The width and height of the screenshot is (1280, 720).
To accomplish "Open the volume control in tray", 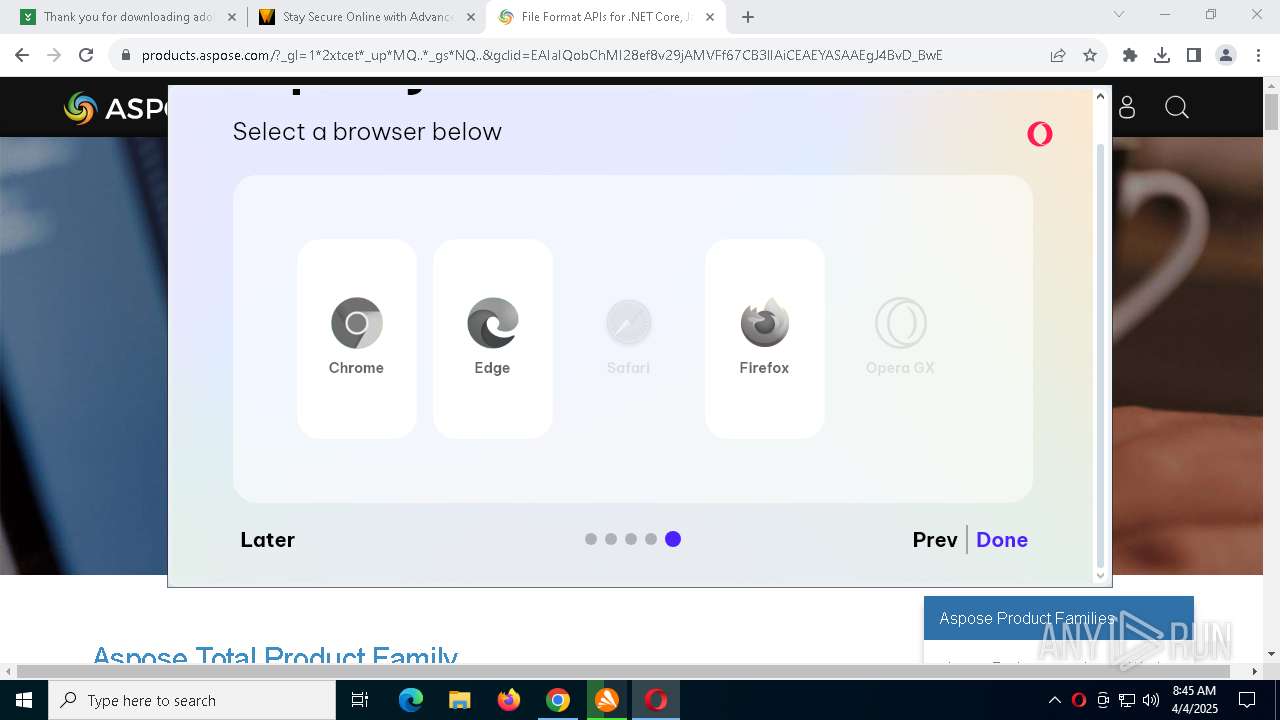I will pyautogui.click(x=1151, y=700).
